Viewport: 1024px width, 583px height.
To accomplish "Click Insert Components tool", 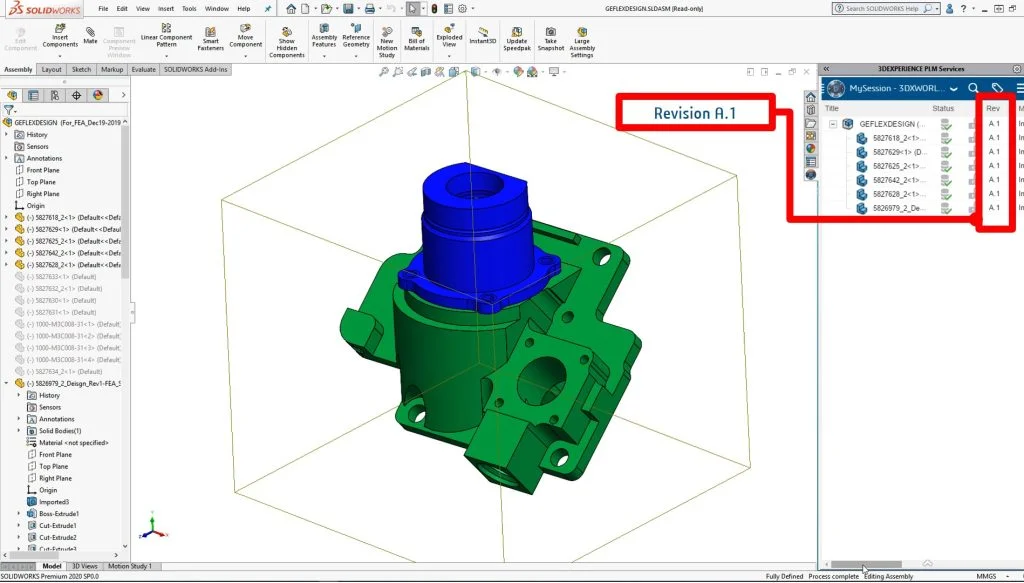I will 60,37.
